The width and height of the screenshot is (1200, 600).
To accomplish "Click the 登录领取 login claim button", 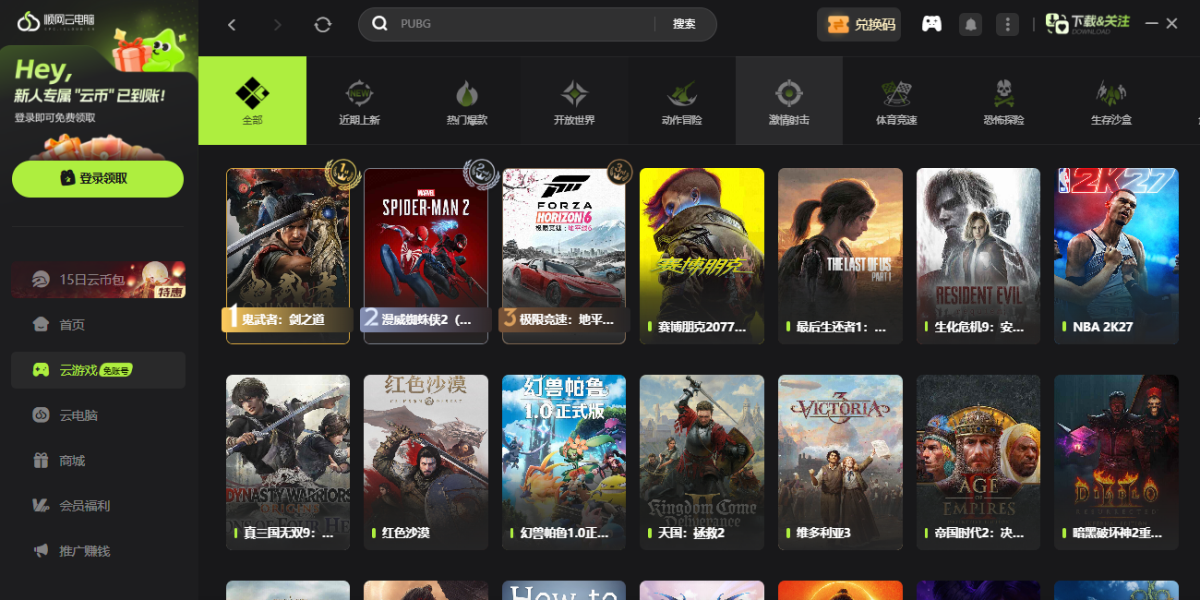I will pyautogui.click(x=98, y=179).
